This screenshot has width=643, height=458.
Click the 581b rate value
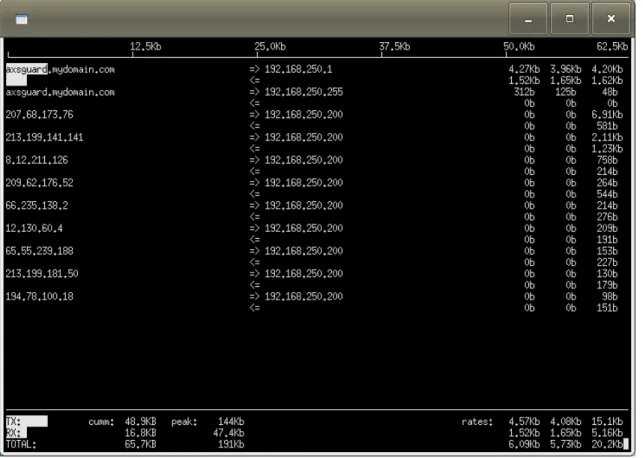tap(607, 126)
